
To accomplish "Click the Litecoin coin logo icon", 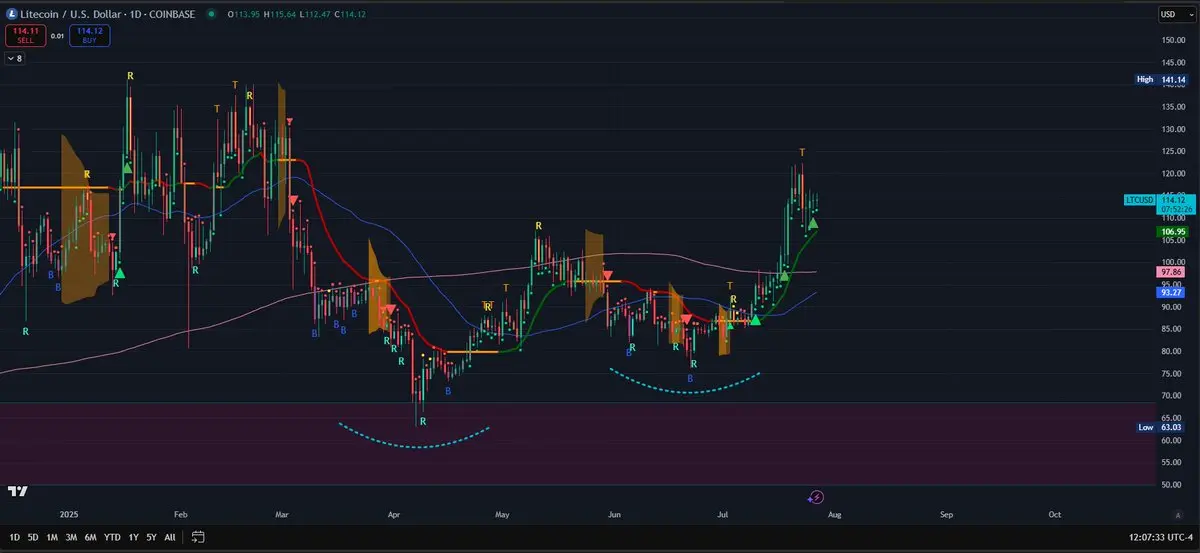I will (x=12, y=15).
